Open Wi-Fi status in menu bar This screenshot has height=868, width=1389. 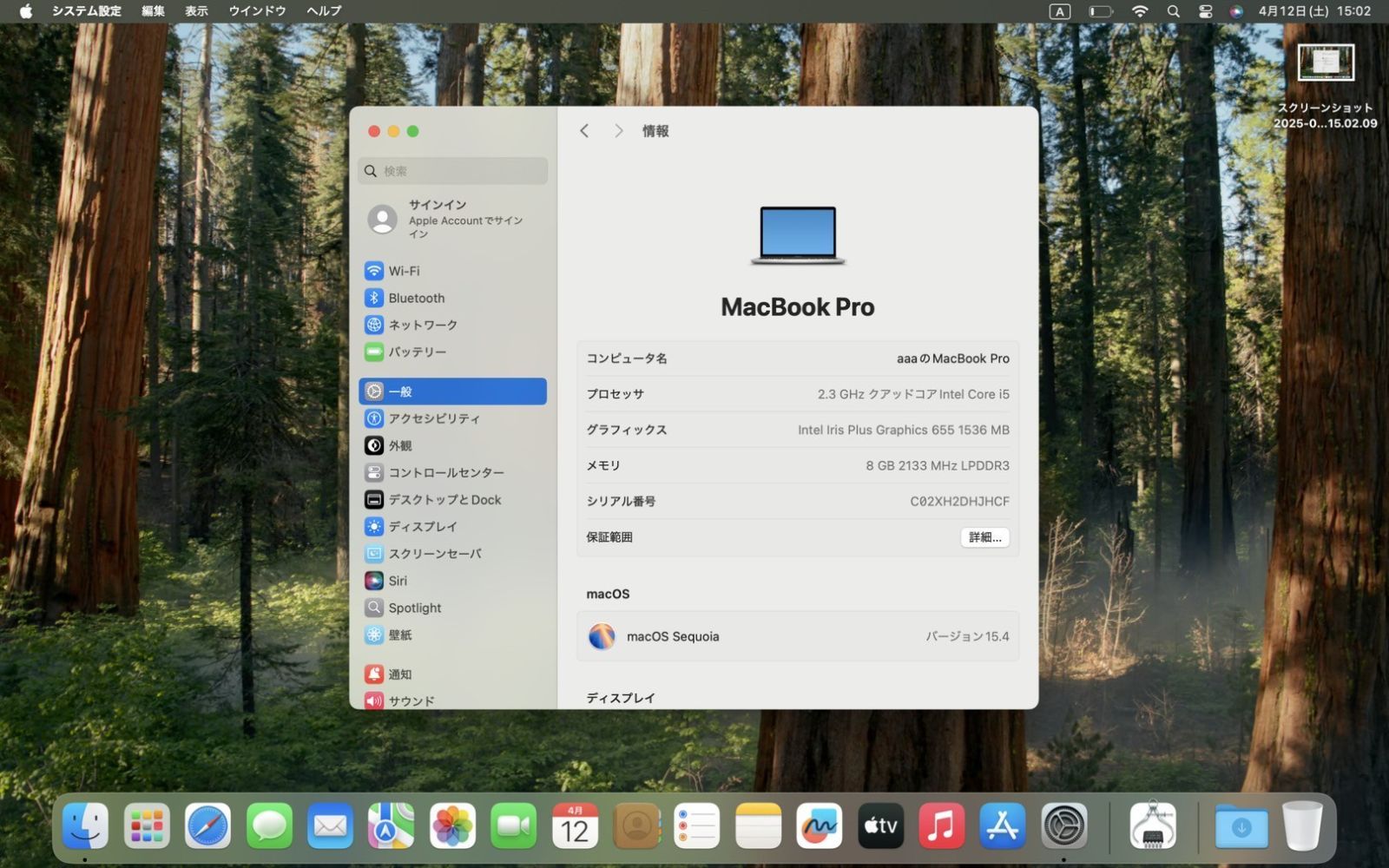pos(1140,11)
